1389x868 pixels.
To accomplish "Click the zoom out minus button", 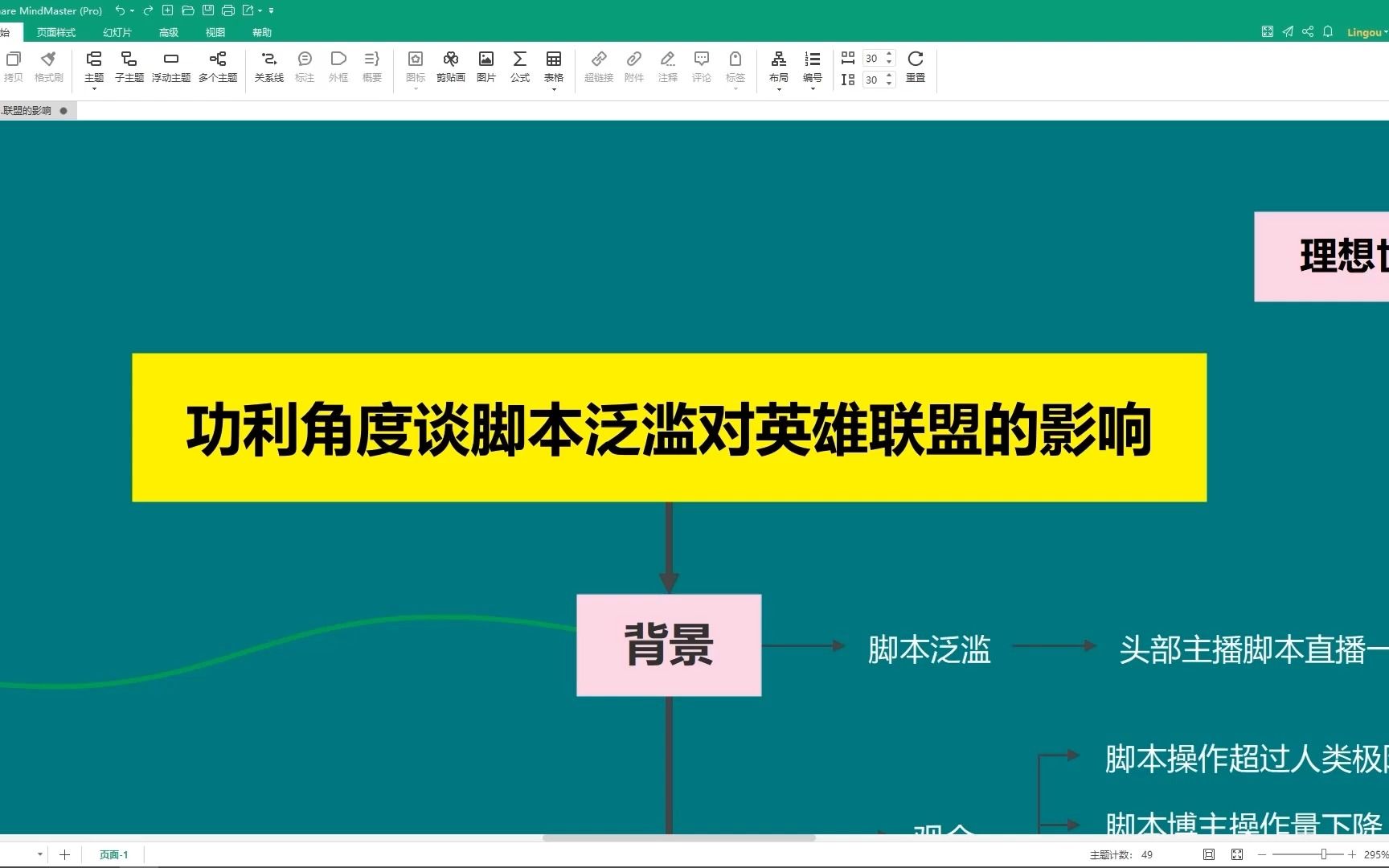I will tap(1261, 854).
